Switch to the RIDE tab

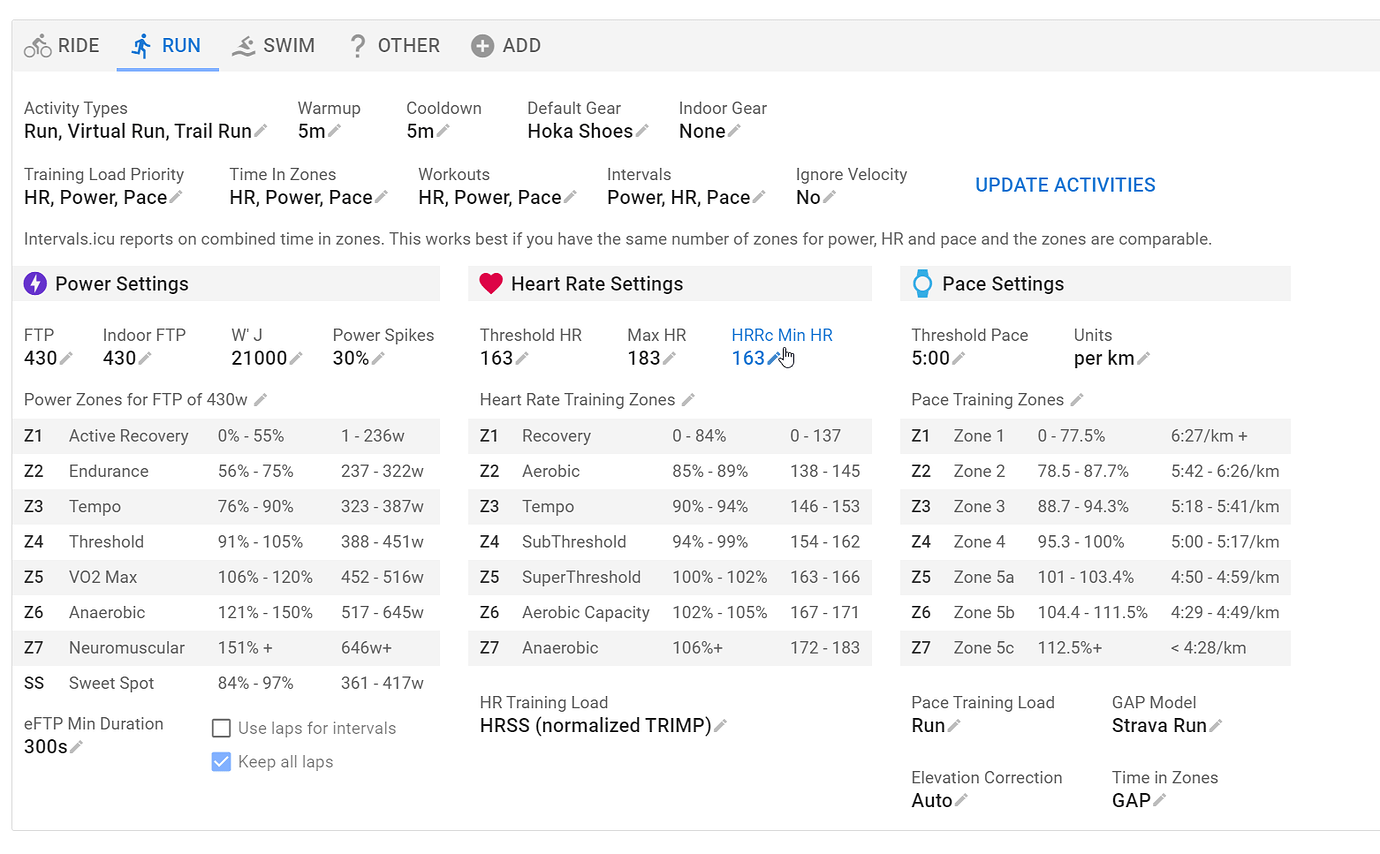(x=62, y=46)
